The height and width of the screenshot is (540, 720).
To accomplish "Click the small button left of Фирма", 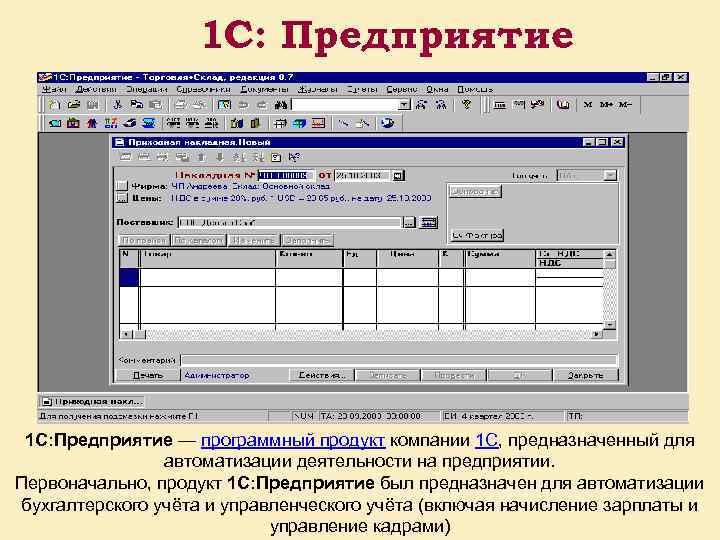I will click(x=122, y=186).
